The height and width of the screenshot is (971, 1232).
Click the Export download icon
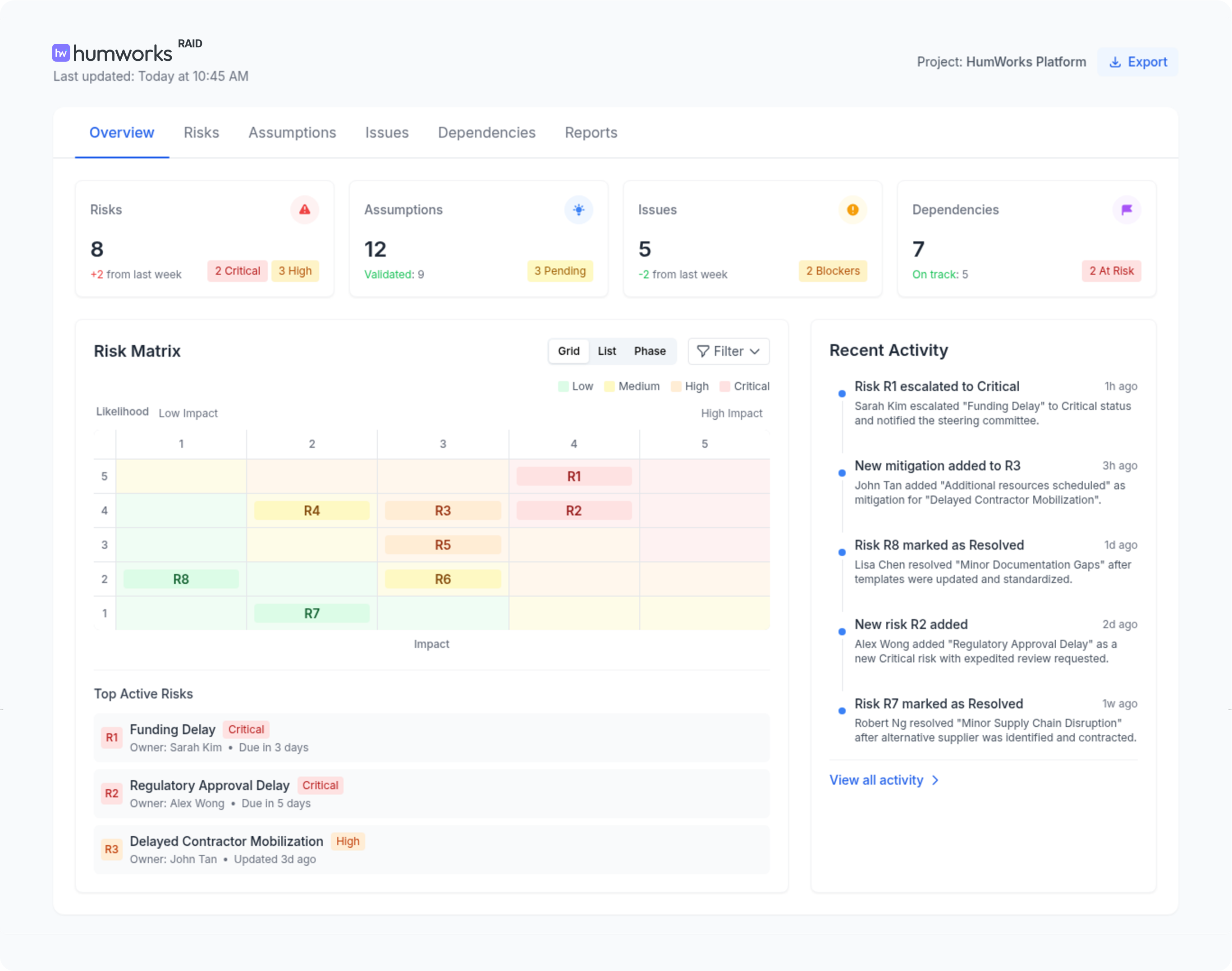(x=1115, y=62)
